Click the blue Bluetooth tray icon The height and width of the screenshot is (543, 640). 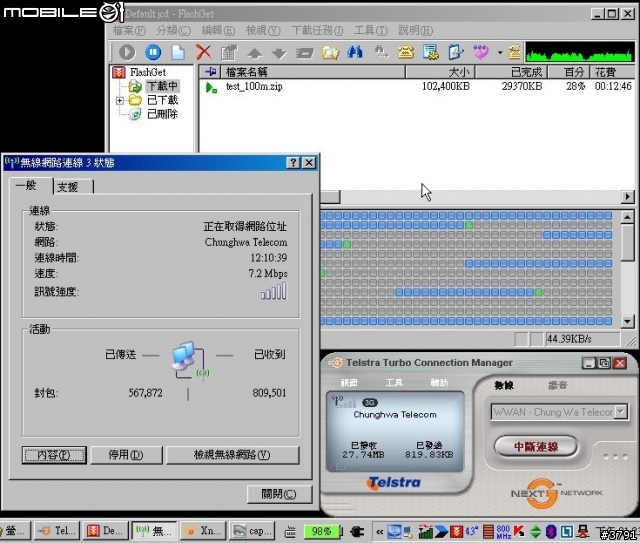pyautogui.click(x=551, y=531)
